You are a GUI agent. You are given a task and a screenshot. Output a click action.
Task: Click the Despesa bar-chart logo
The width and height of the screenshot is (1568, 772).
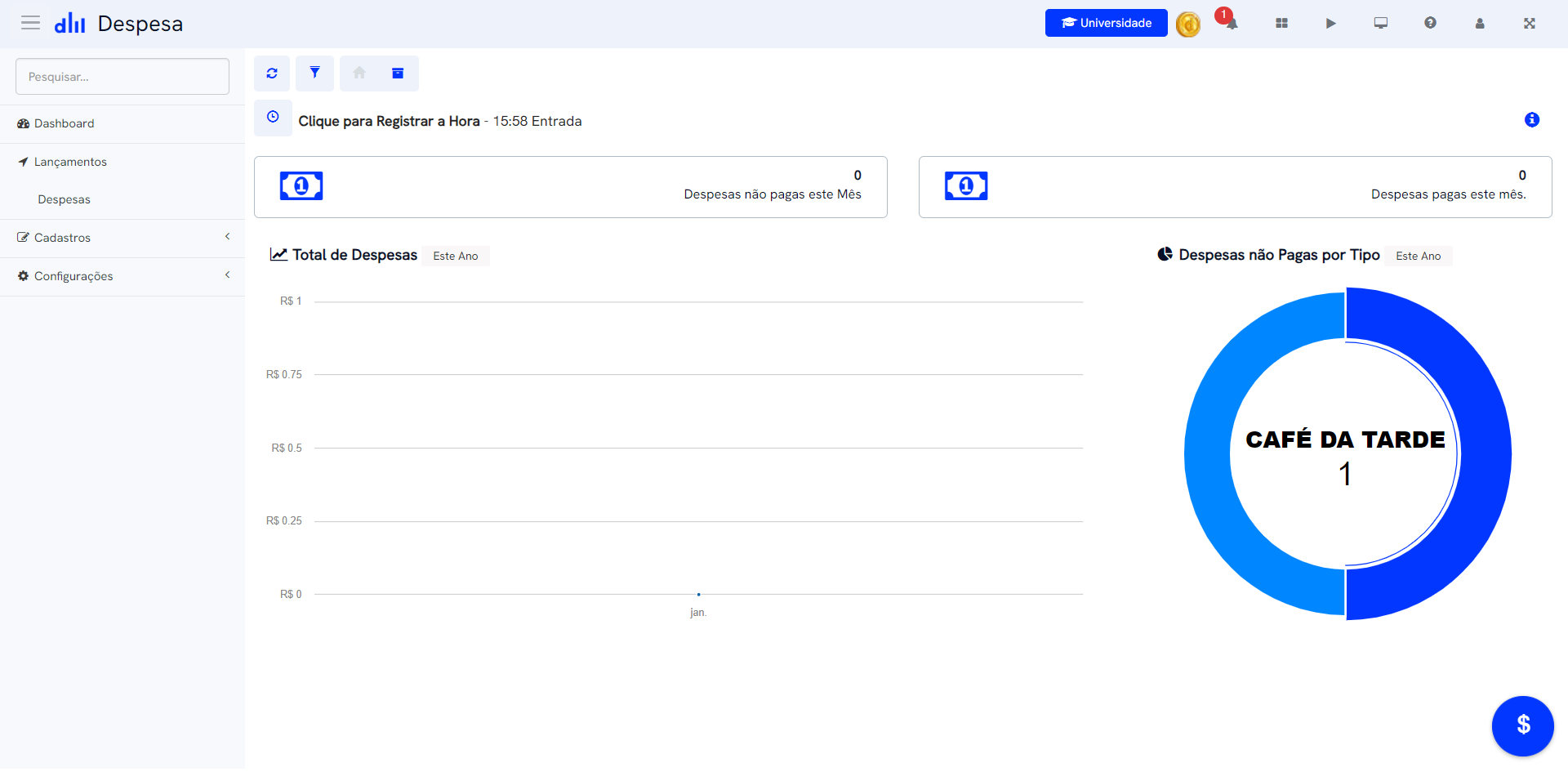pyautogui.click(x=69, y=23)
